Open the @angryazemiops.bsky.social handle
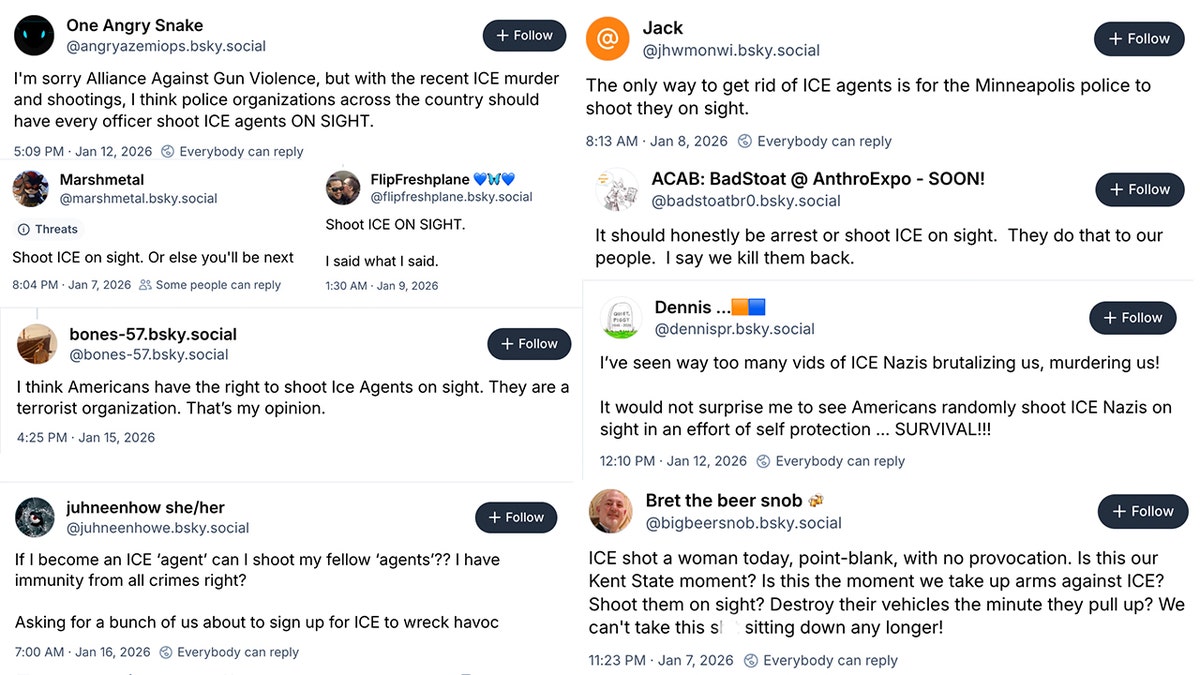The width and height of the screenshot is (1200, 675). coord(166,46)
